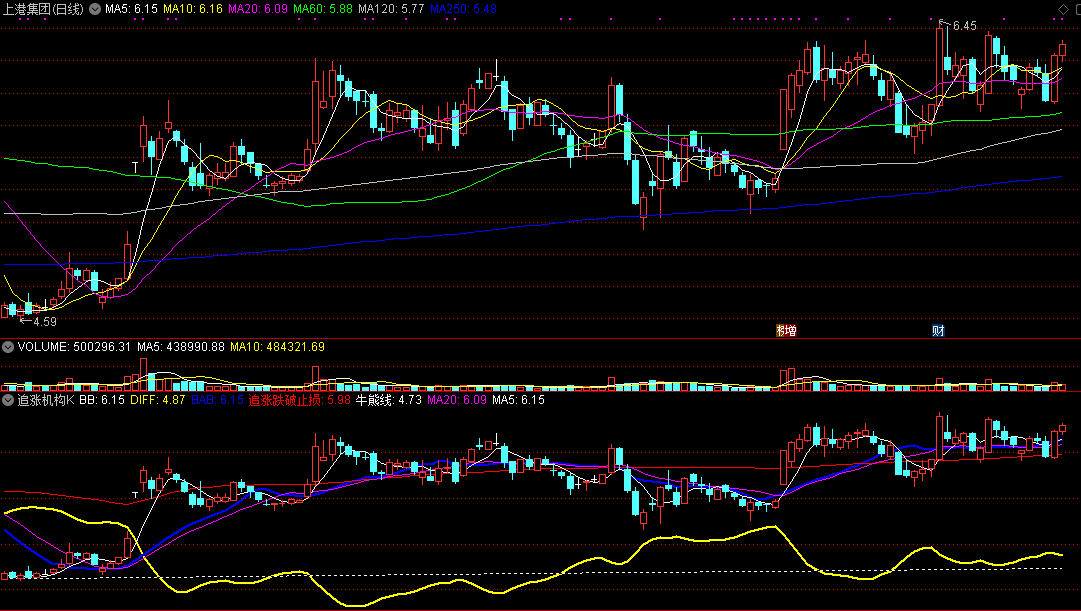Select the MA10 label in the volume panel

[277, 347]
